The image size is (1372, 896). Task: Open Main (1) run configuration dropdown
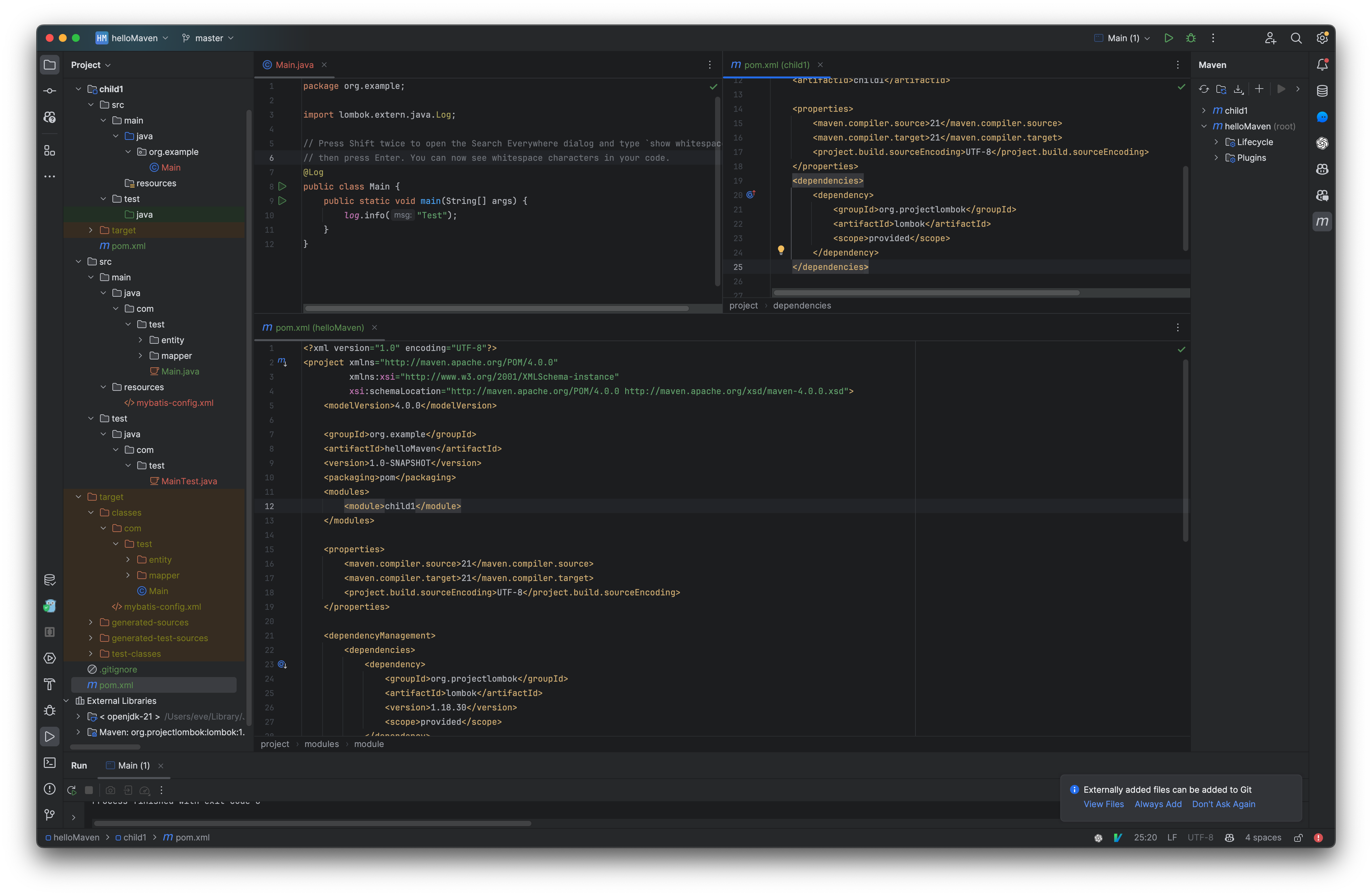[1122, 38]
